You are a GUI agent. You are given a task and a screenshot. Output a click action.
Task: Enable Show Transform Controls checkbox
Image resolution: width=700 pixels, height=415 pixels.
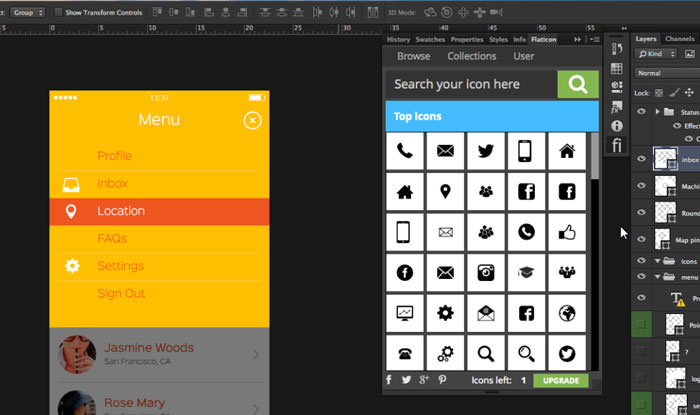pyautogui.click(x=58, y=12)
